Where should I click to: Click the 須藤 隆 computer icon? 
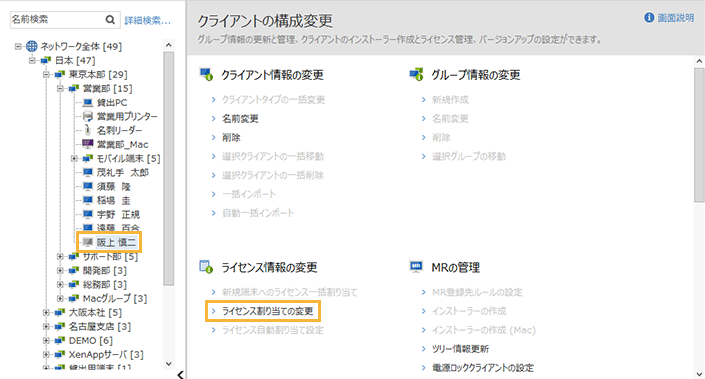88,186
